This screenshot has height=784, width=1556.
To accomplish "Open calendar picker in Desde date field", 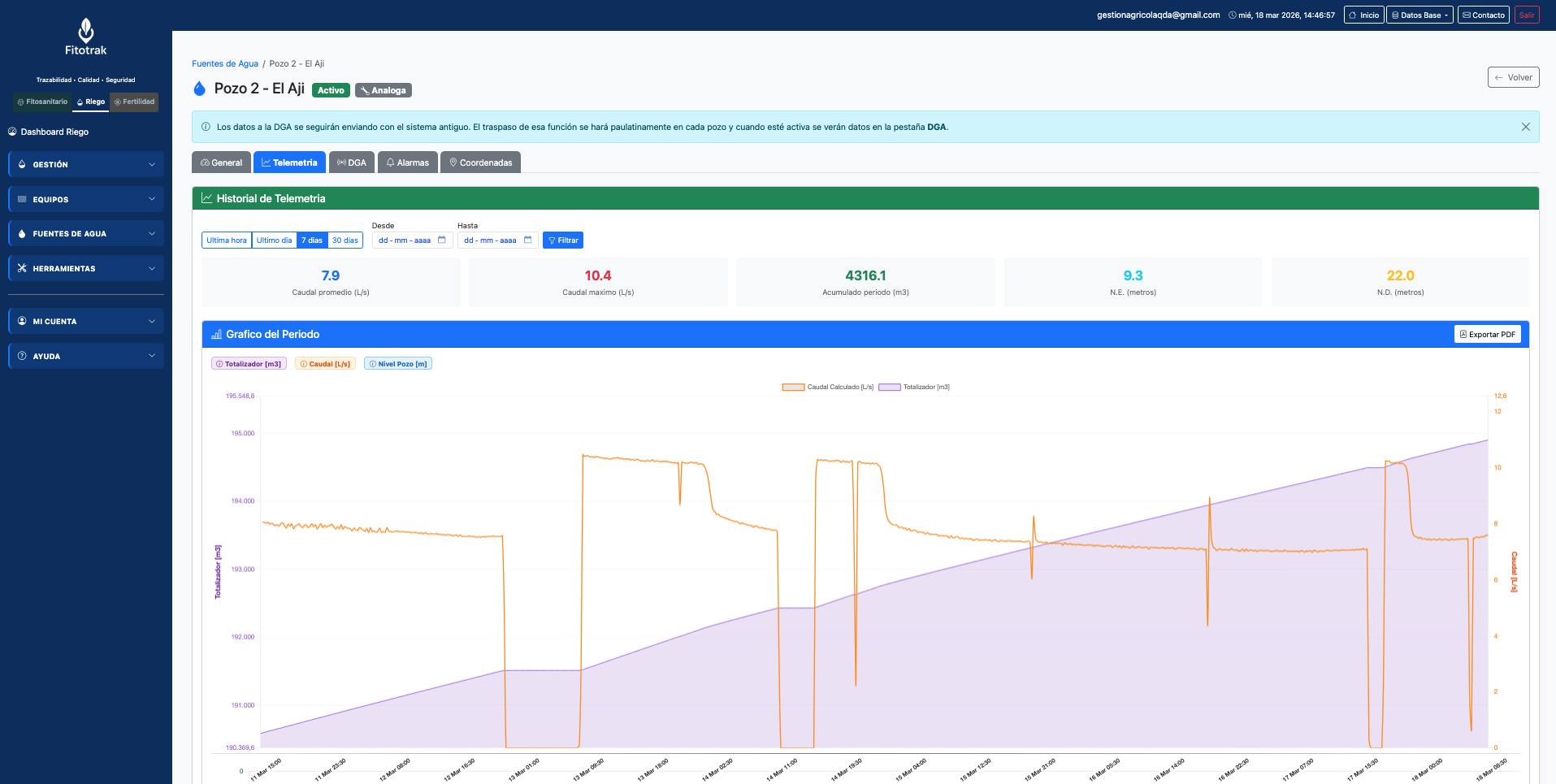I will click(x=442, y=240).
